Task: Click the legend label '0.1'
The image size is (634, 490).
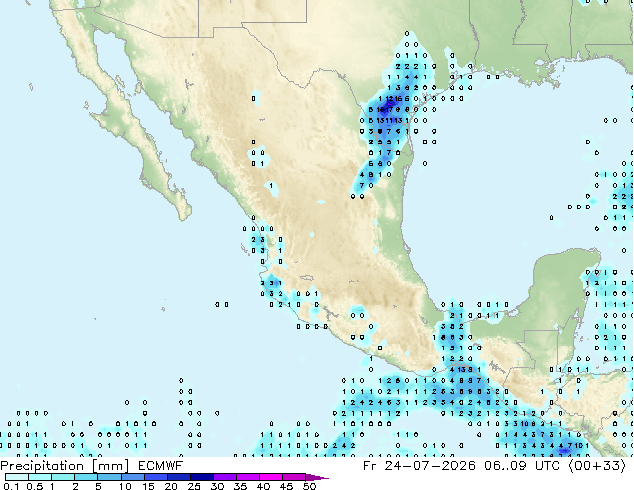Action: (11, 486)
